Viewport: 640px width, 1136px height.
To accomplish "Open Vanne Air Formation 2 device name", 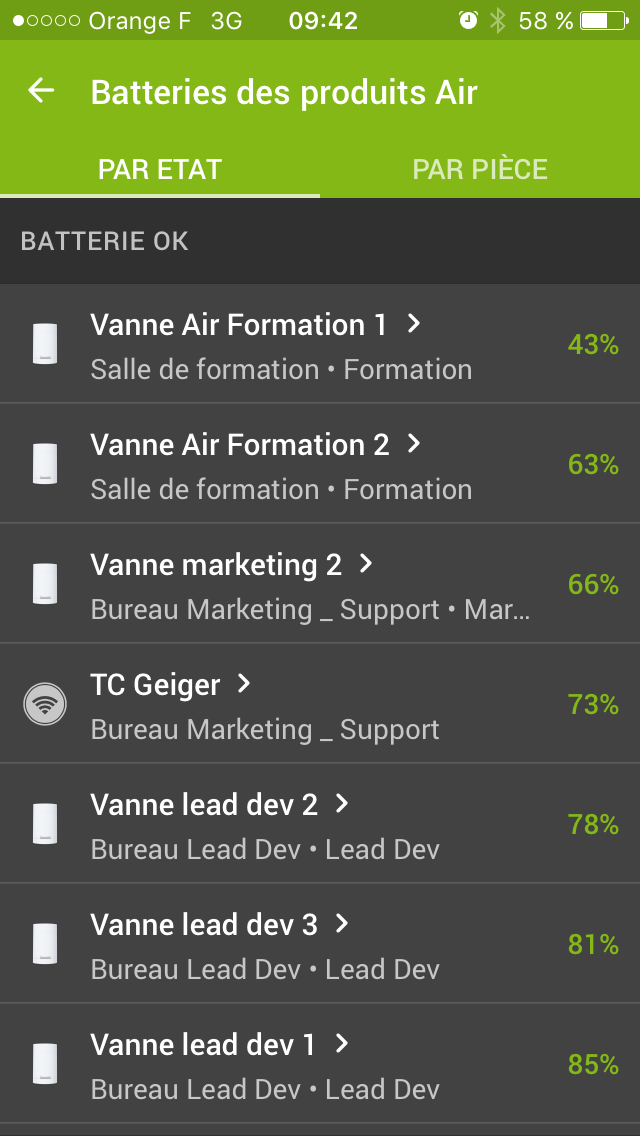I will pyautogui.click(x=240, y=445).
